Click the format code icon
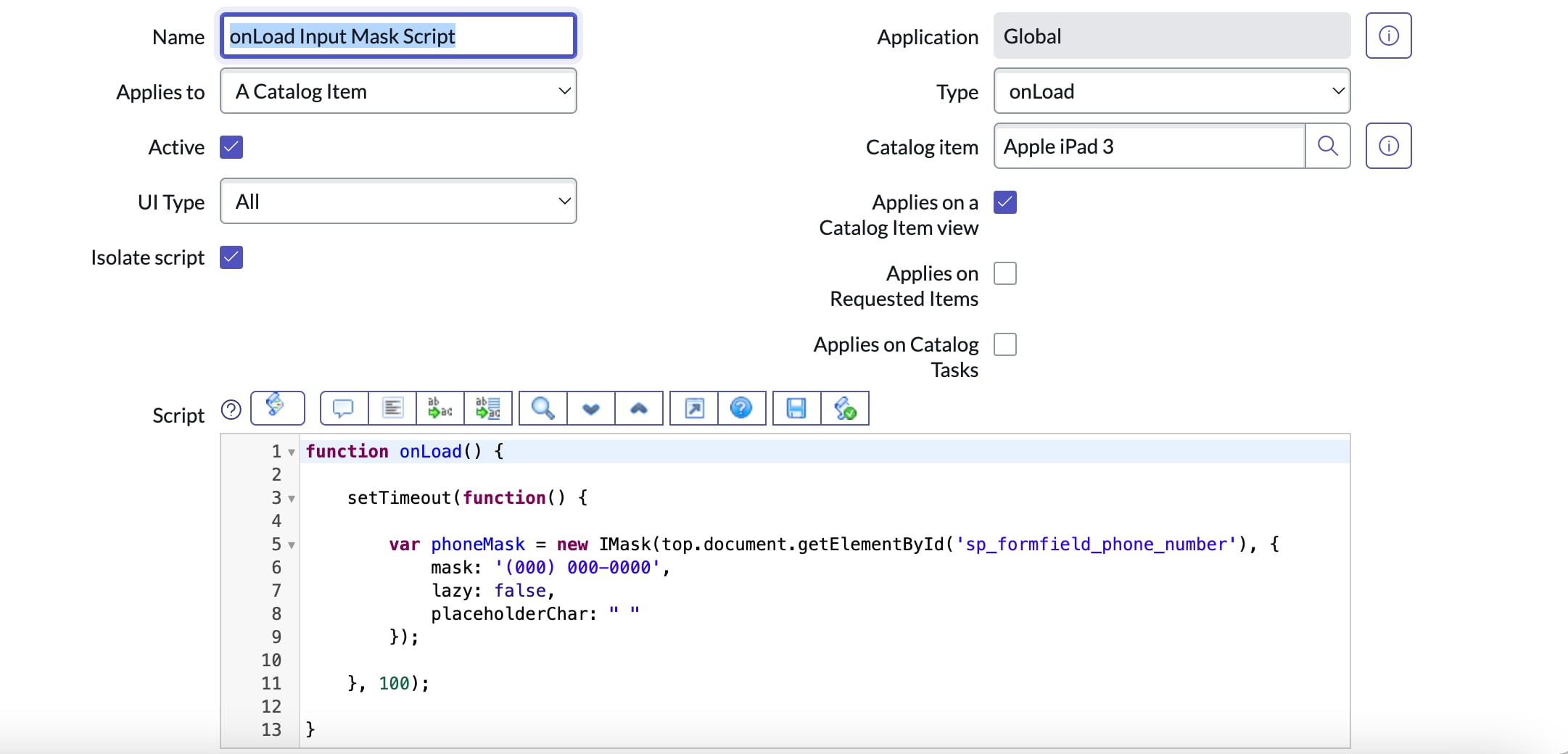This screenshot has width=1568, height=754. [x=392, y=408]
